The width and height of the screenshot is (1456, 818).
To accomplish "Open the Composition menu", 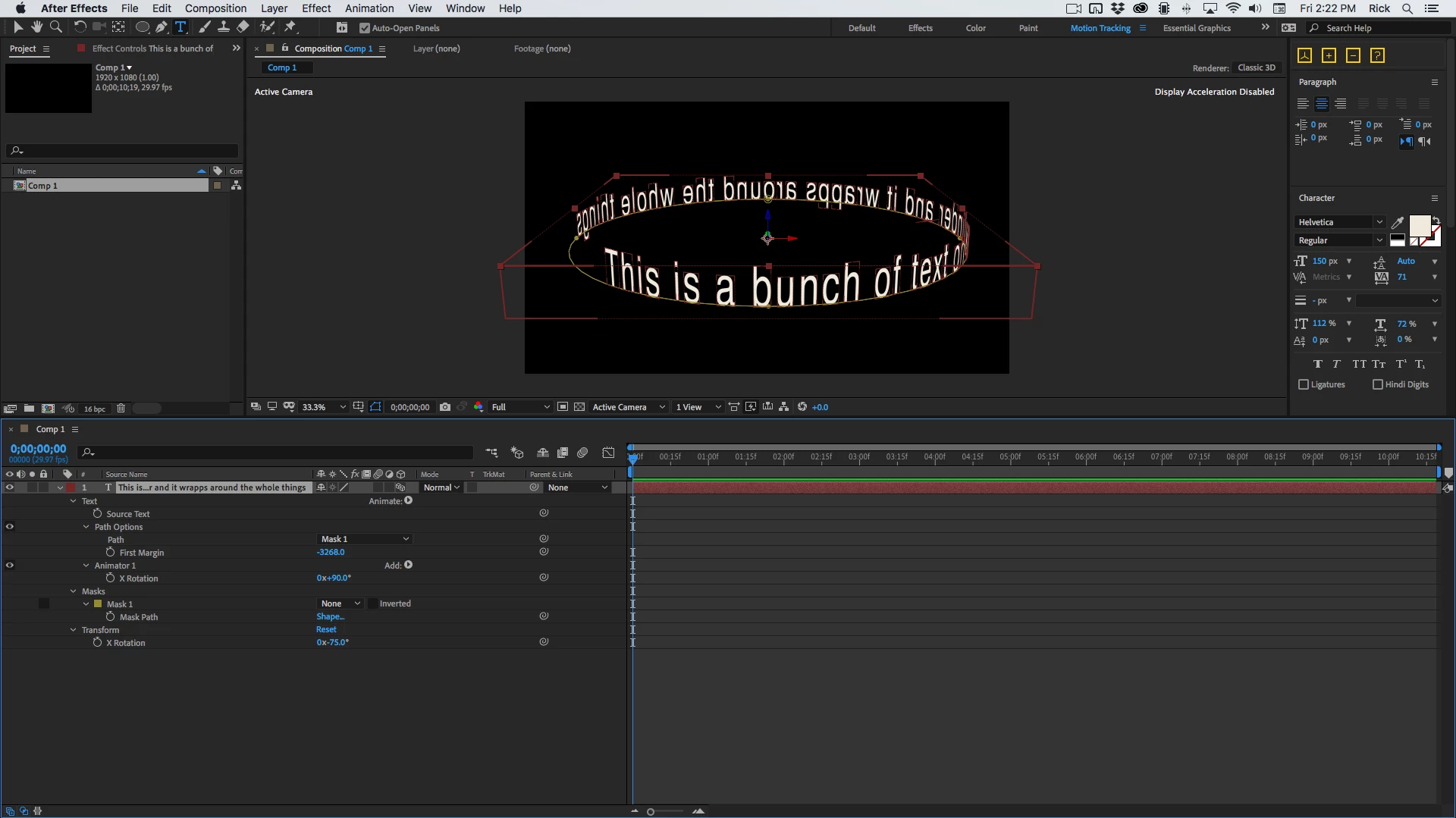I will coord(215,8).
